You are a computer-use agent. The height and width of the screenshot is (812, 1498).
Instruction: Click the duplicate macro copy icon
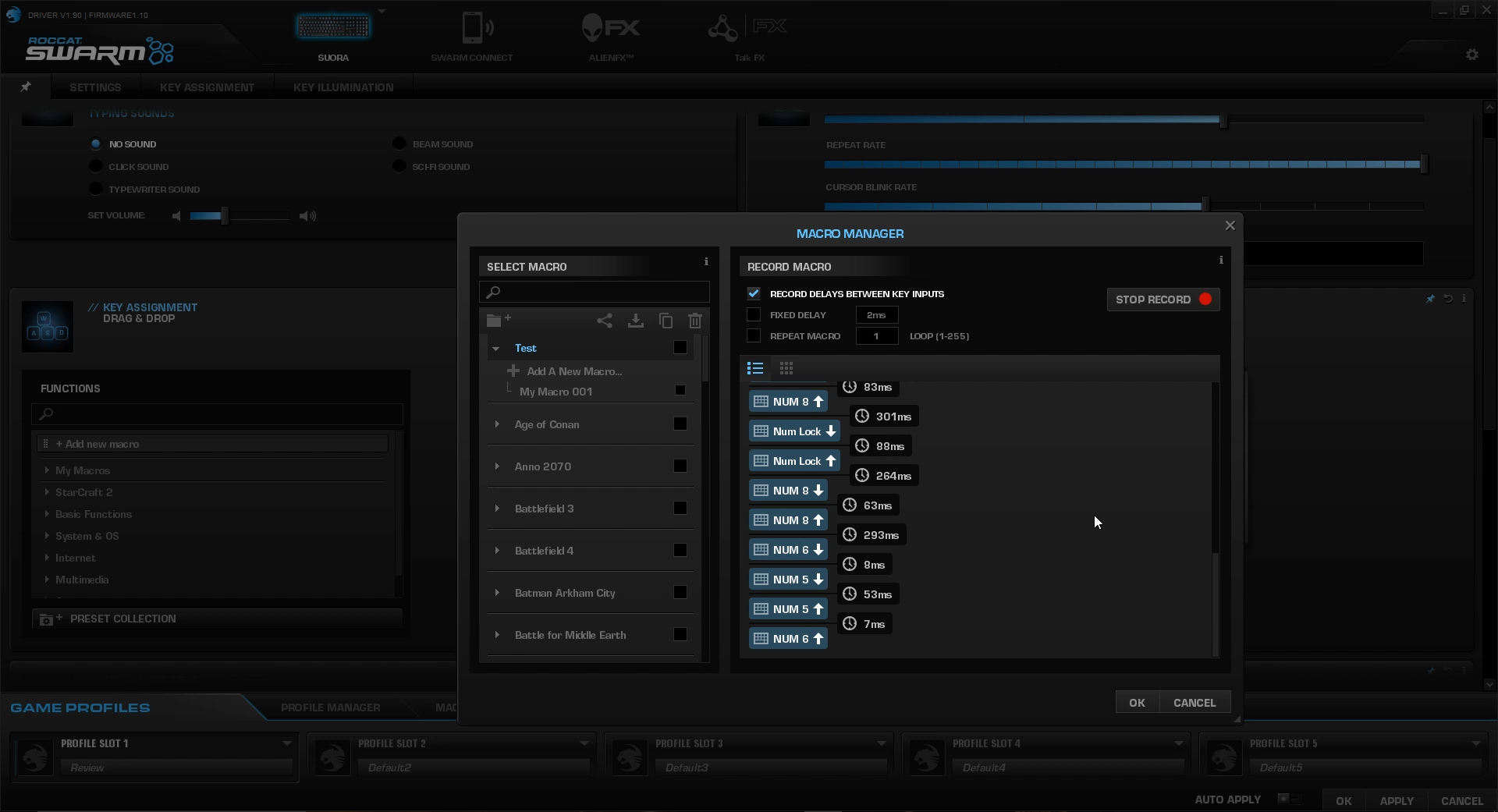[666, 321]
